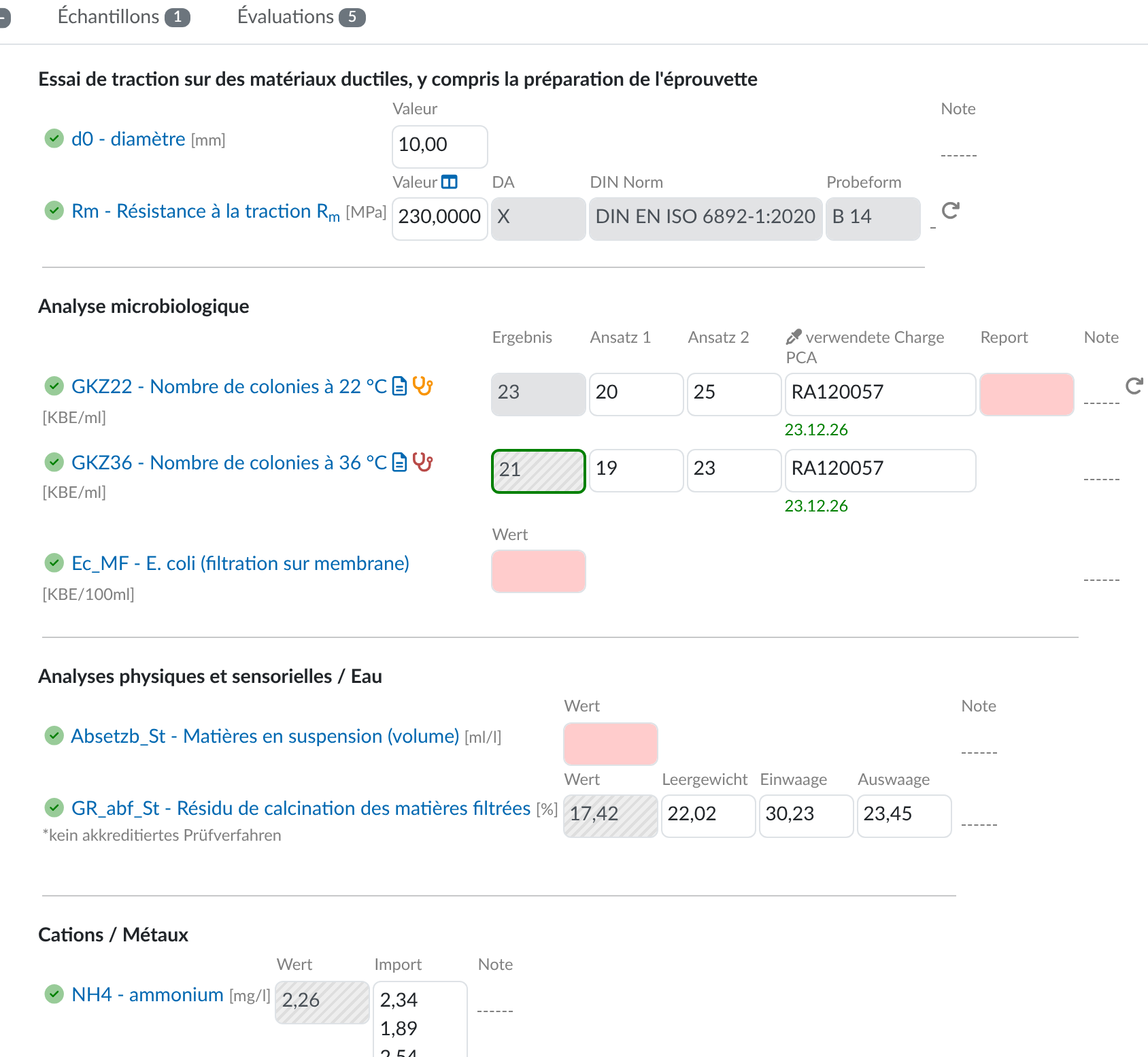1148x1057 pixels.
Task: Click the empty Wert field for Absetzb_St
Action: (611, 743)
